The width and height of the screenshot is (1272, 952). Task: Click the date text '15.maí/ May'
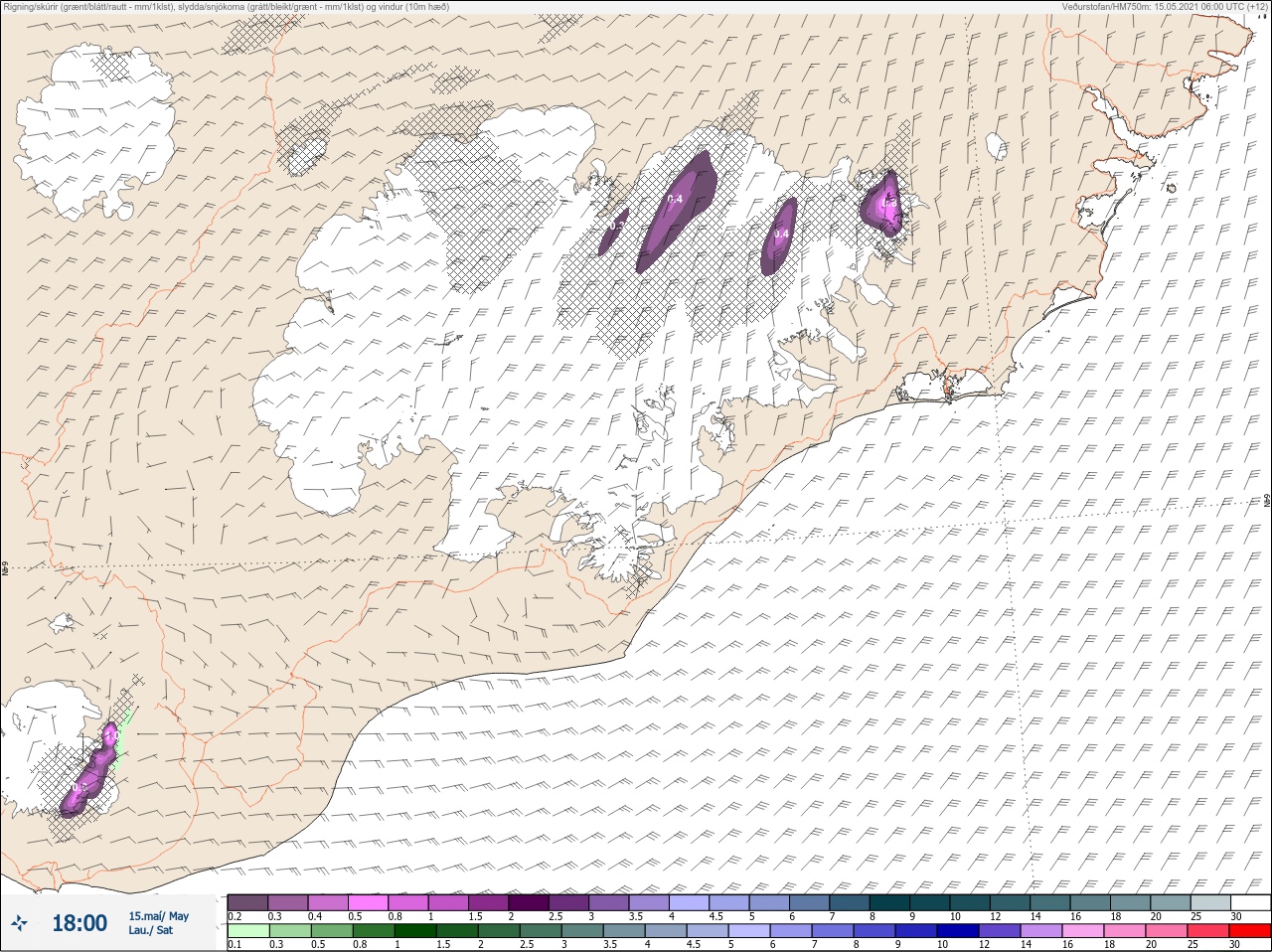[x=158, y=916]
